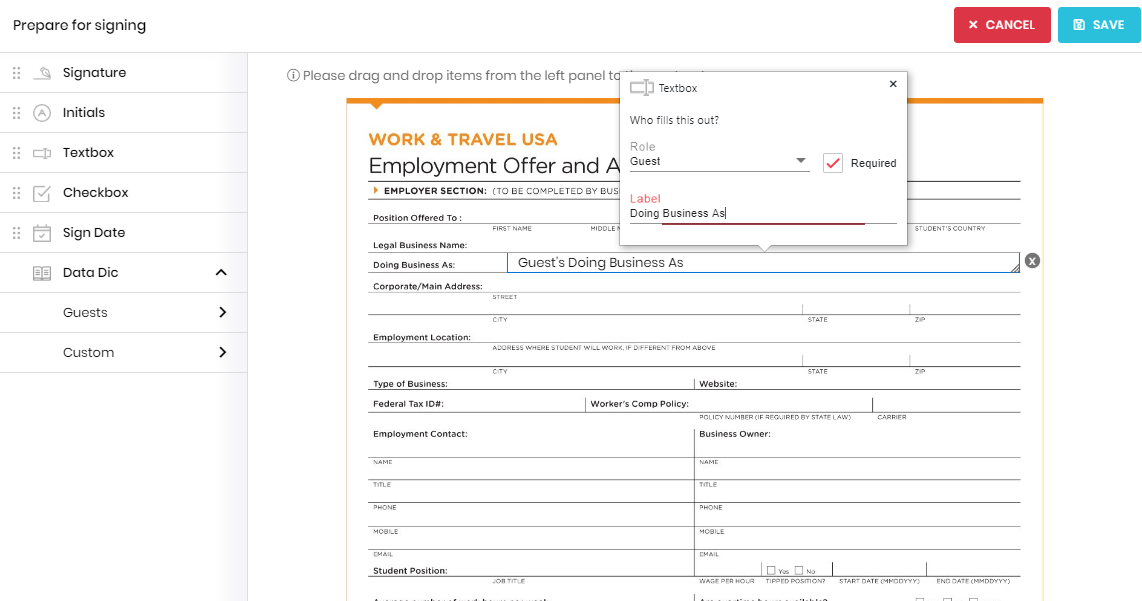The image size is (1142, 601).
Task: Click the Sign Date calendar icon
Action: tap(42, 233)
